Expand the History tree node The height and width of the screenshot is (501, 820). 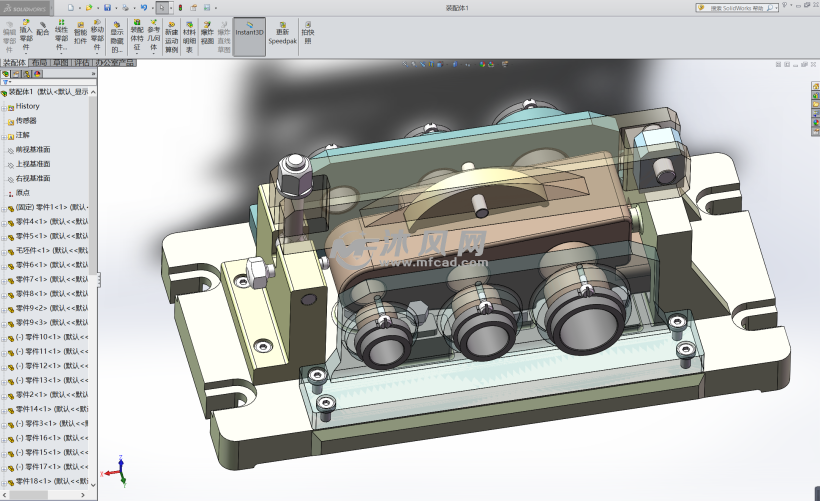coord(5,106)
